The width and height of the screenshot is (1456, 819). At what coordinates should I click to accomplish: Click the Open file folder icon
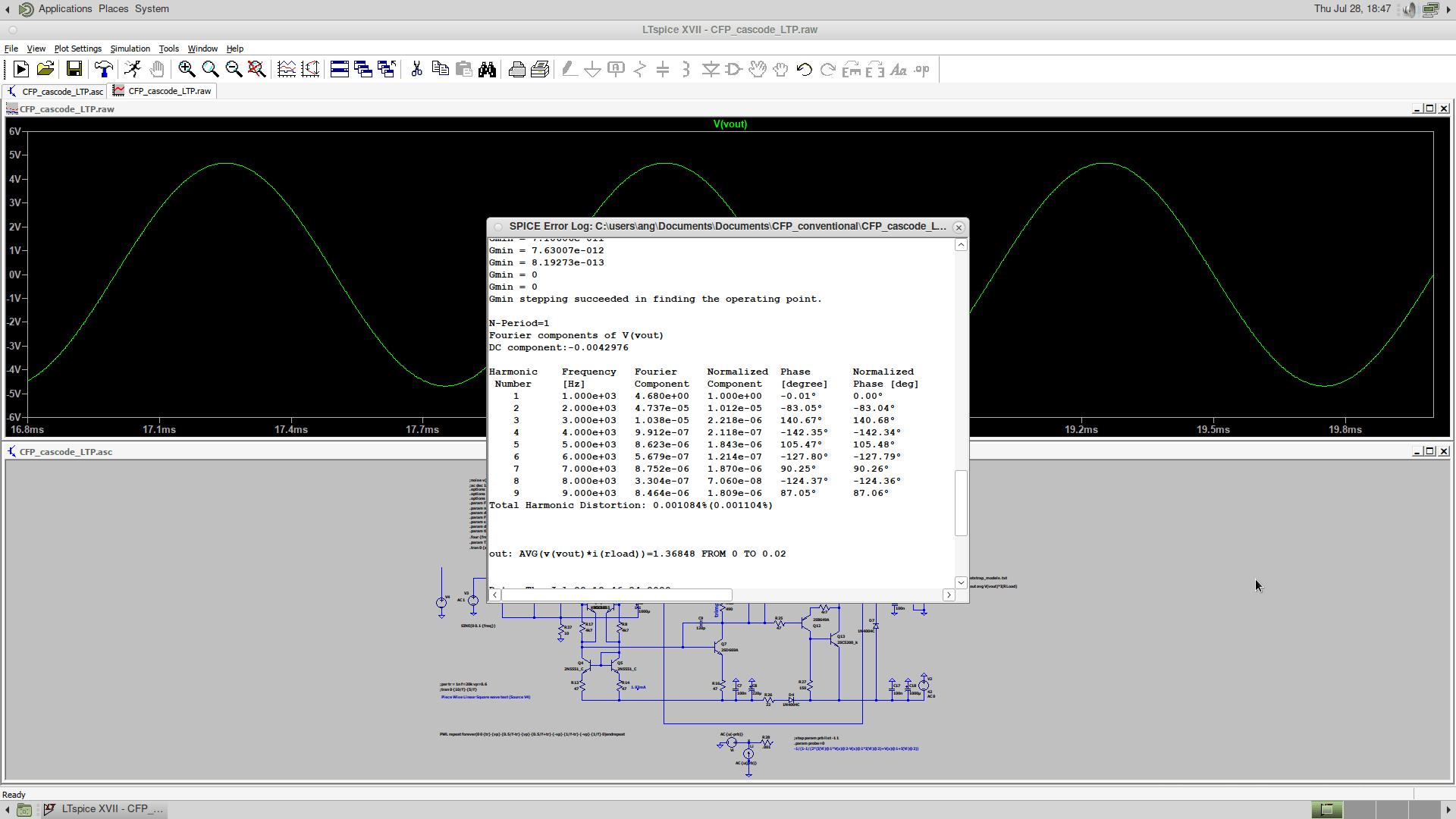(x=45, y=70)
